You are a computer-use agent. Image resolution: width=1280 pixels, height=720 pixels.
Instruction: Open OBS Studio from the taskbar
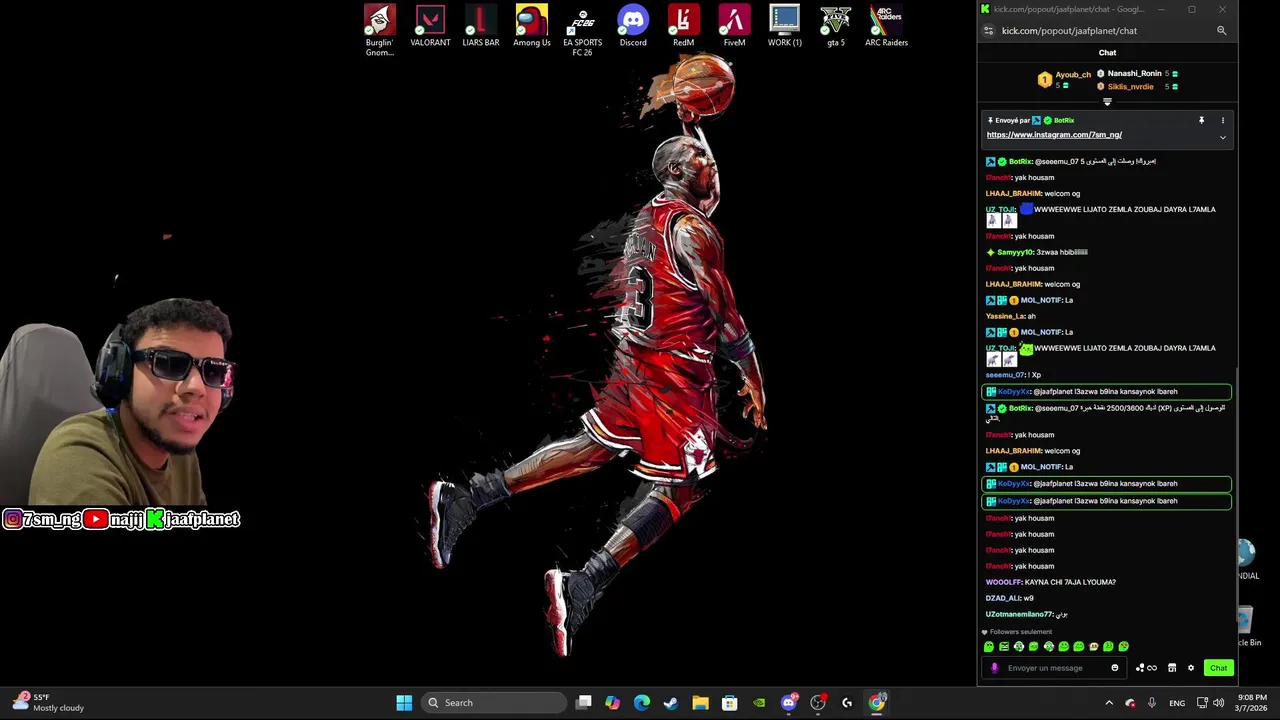(x=818, y=703)
